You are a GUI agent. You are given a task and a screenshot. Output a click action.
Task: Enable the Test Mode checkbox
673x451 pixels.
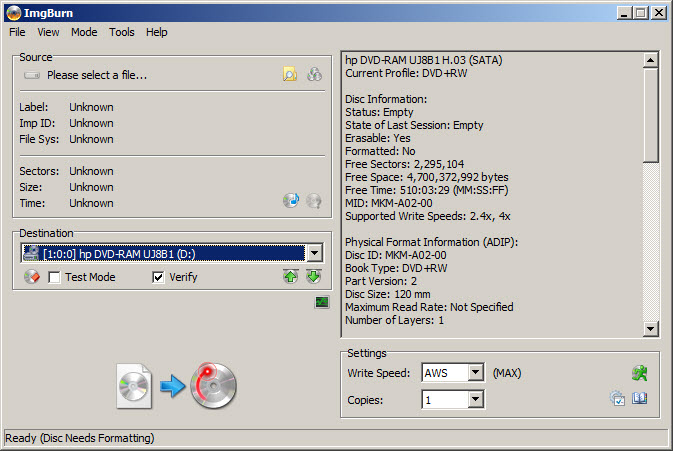54,277
